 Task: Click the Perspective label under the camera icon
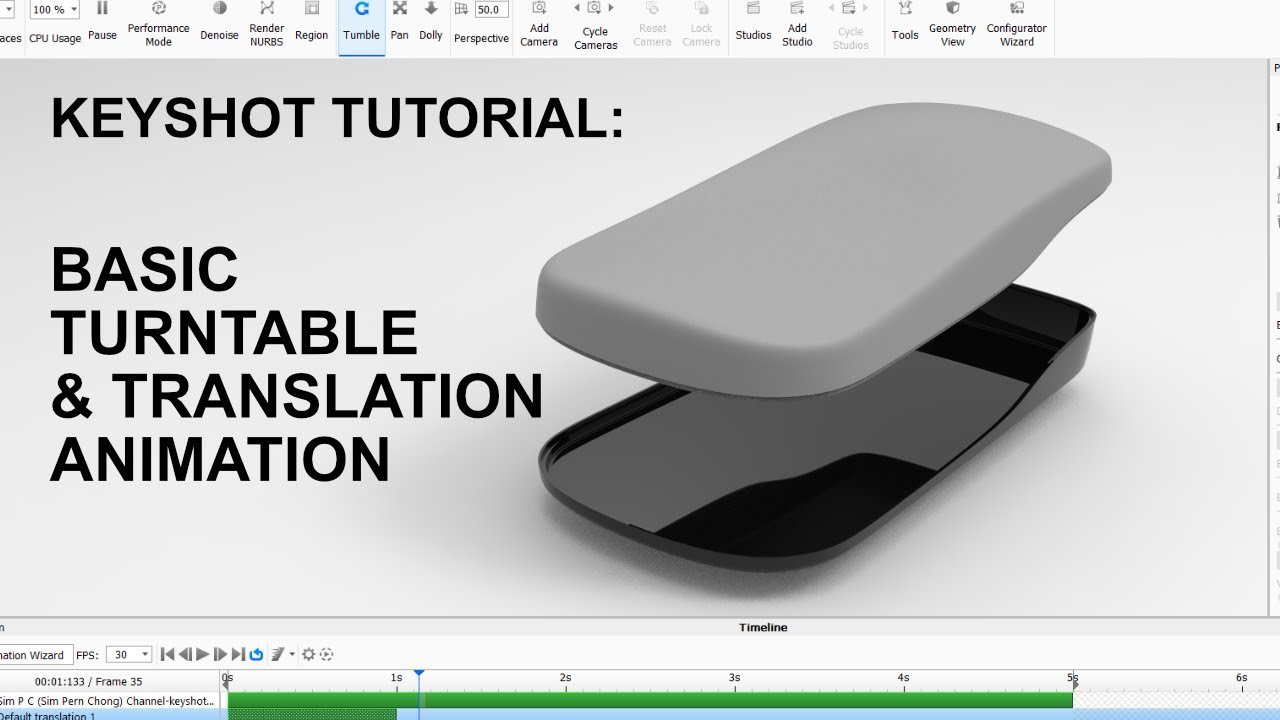(x=481, y=38)
